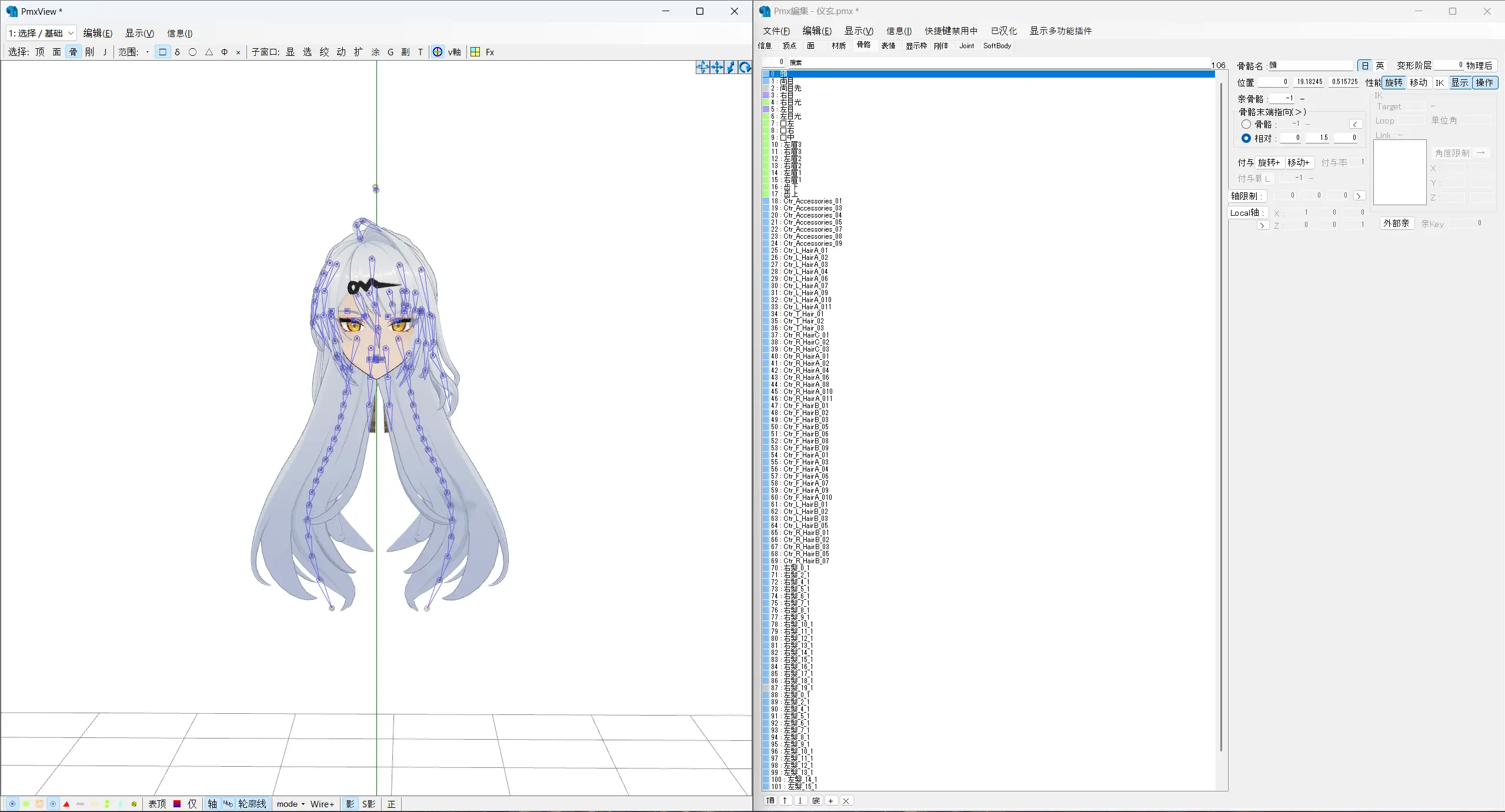The height and width of the screenshot is (812, 1505).
Task: Select the 相对 radio button
Action: (x=1246, y=138)
